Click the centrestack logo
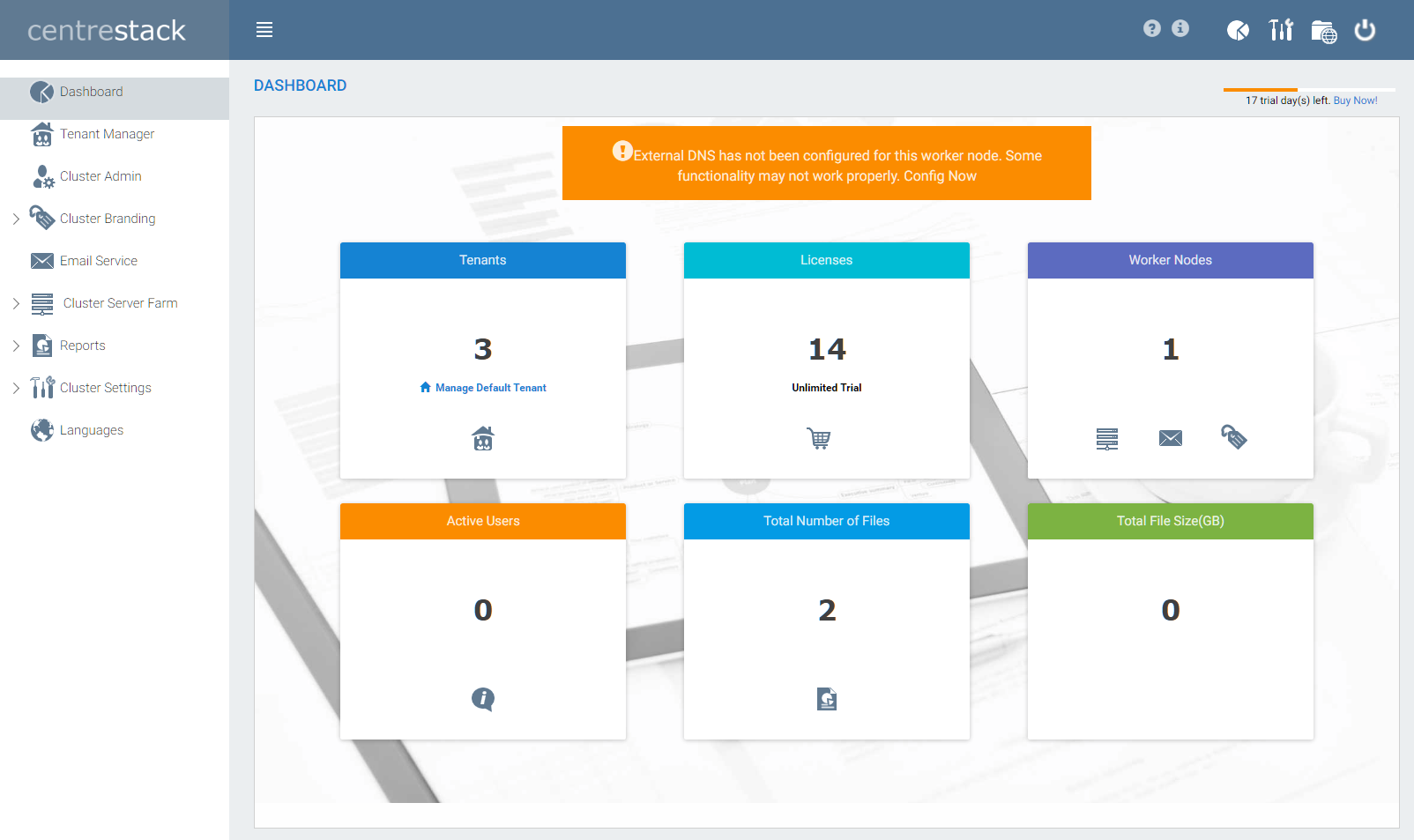The image size is (1414, 840). coord(107,31)
